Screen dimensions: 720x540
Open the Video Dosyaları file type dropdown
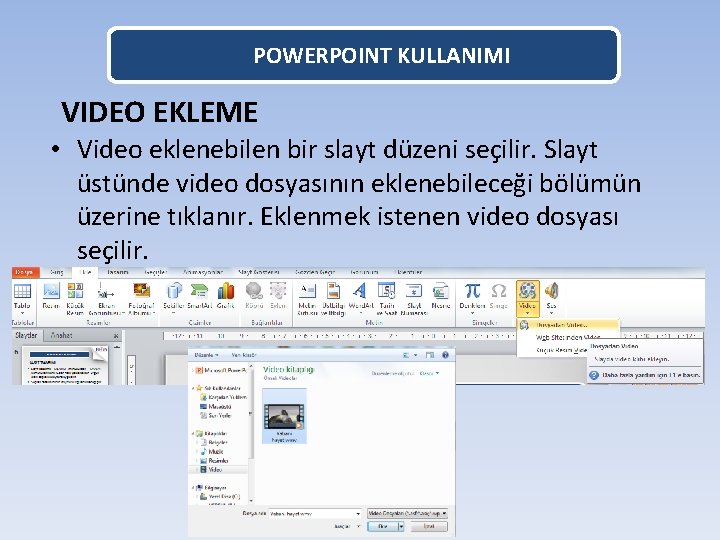tap(407, 513)
